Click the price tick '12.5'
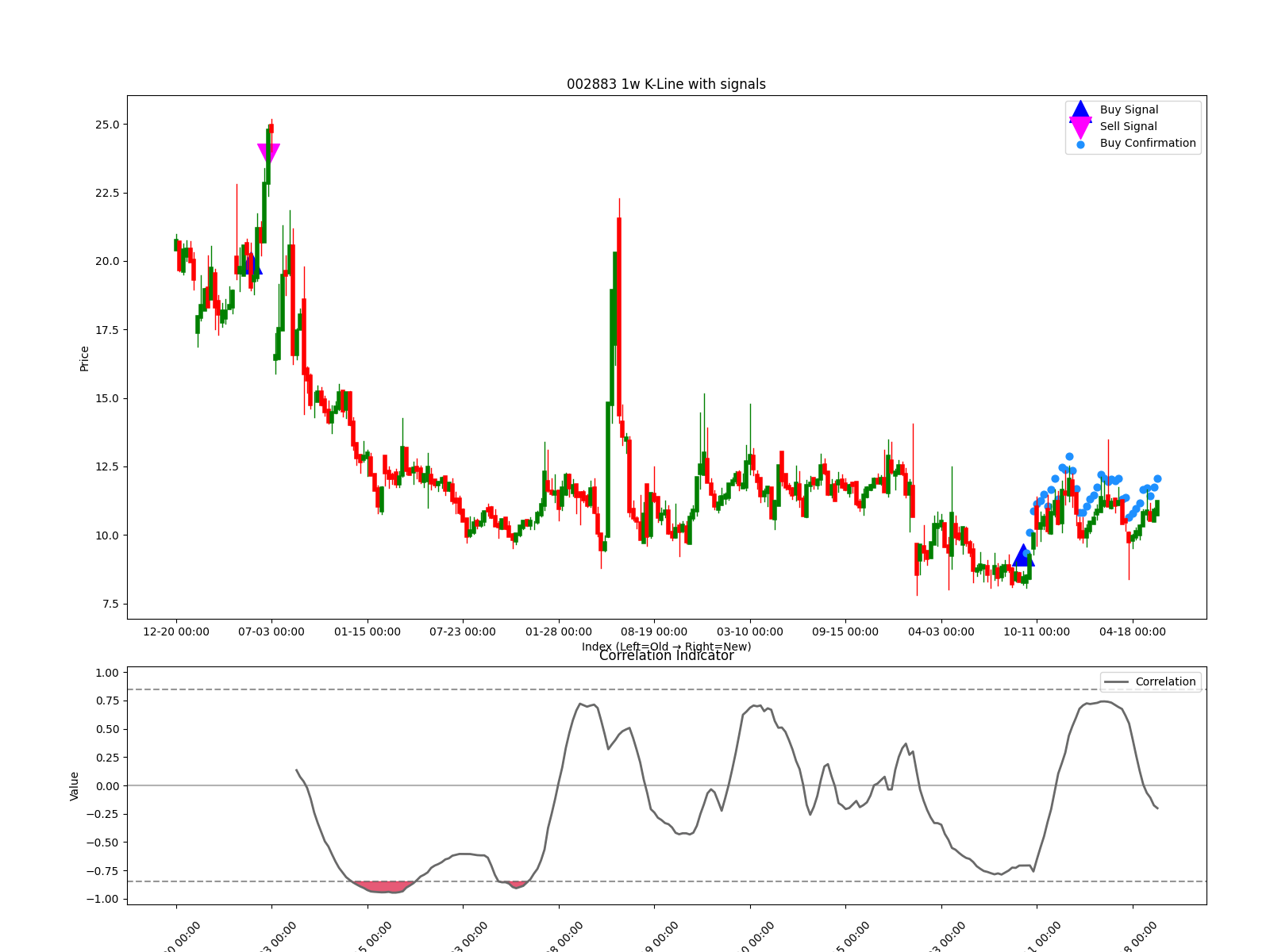Image resolution: width=1270 pixels, height=952 pixels. pos(107,466)
